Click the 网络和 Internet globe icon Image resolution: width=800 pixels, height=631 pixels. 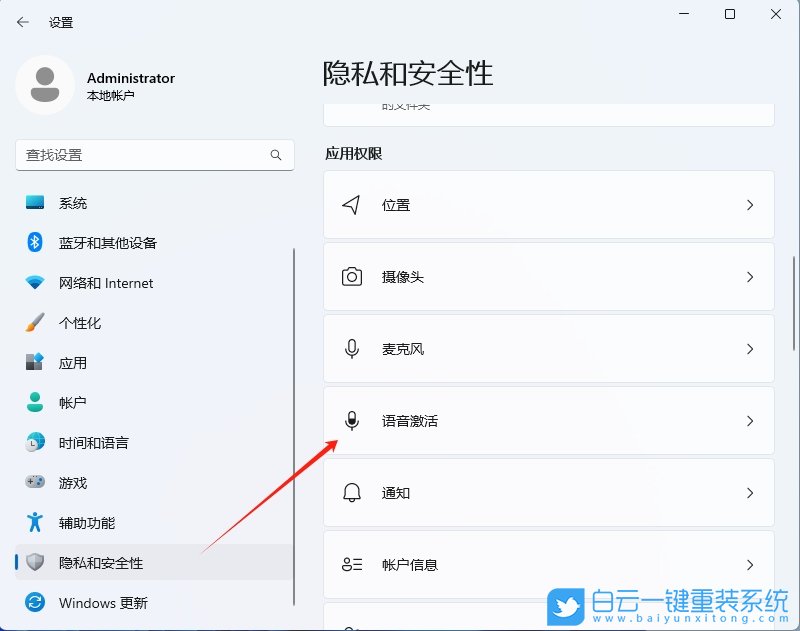point(36,283)
